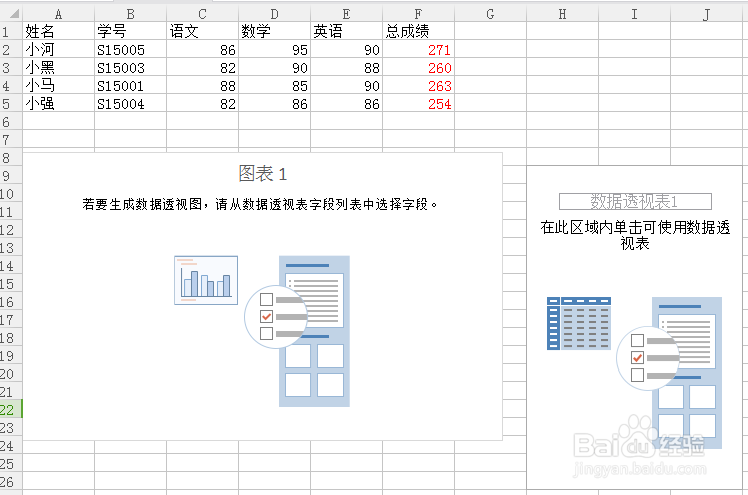
Task: Click student ID S15001
Action: tap(130, 85)
